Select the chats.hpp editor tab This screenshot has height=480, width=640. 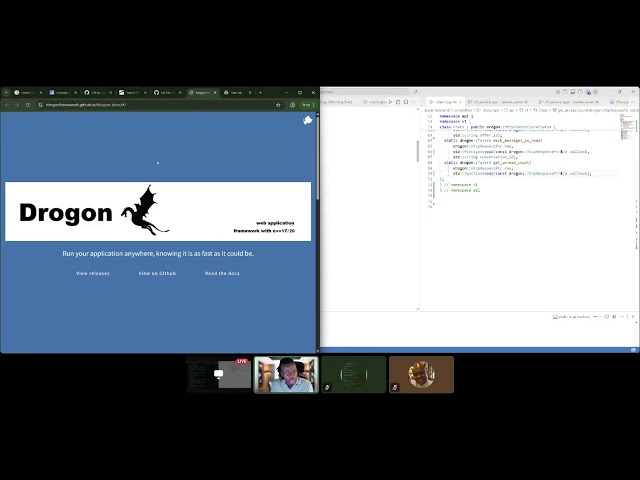[445, 102]
